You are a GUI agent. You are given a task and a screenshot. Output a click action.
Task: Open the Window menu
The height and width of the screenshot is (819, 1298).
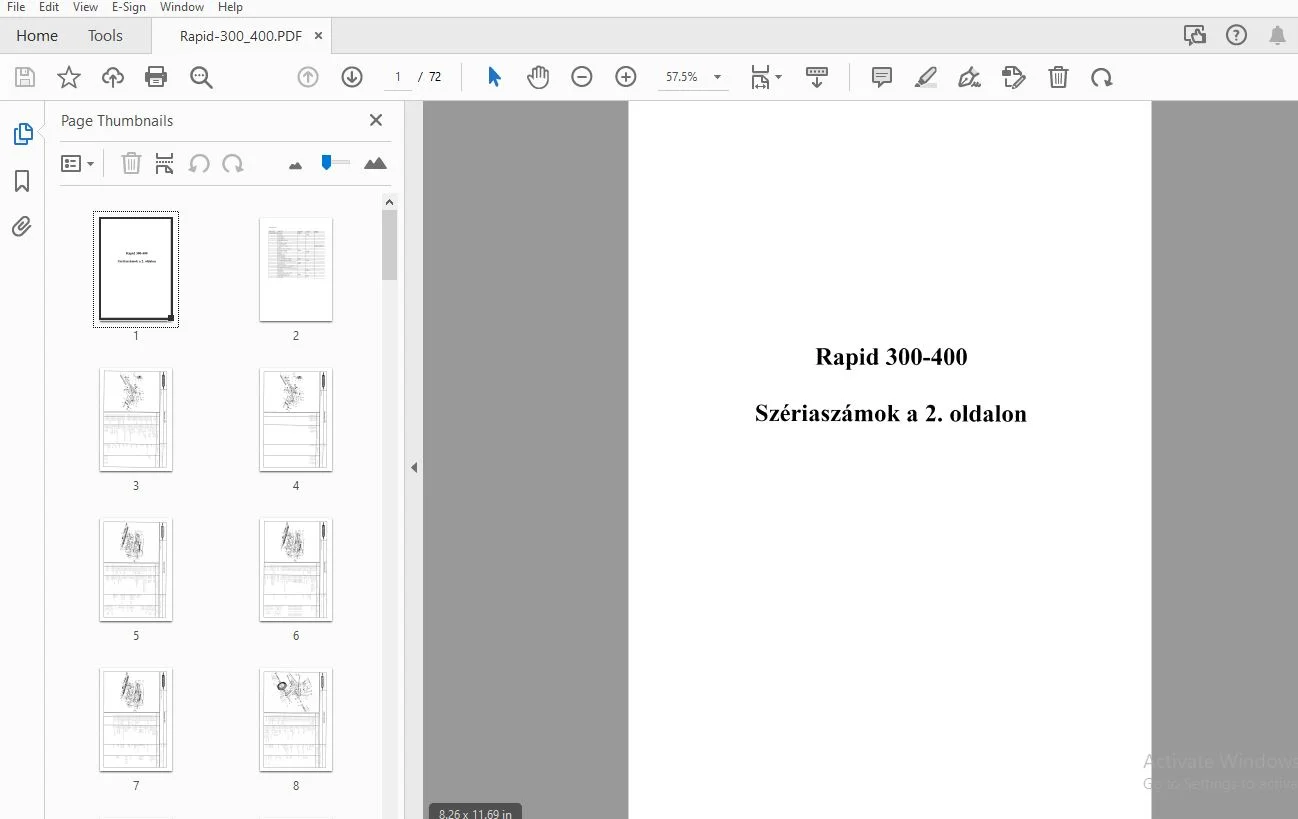coord(182,7)
